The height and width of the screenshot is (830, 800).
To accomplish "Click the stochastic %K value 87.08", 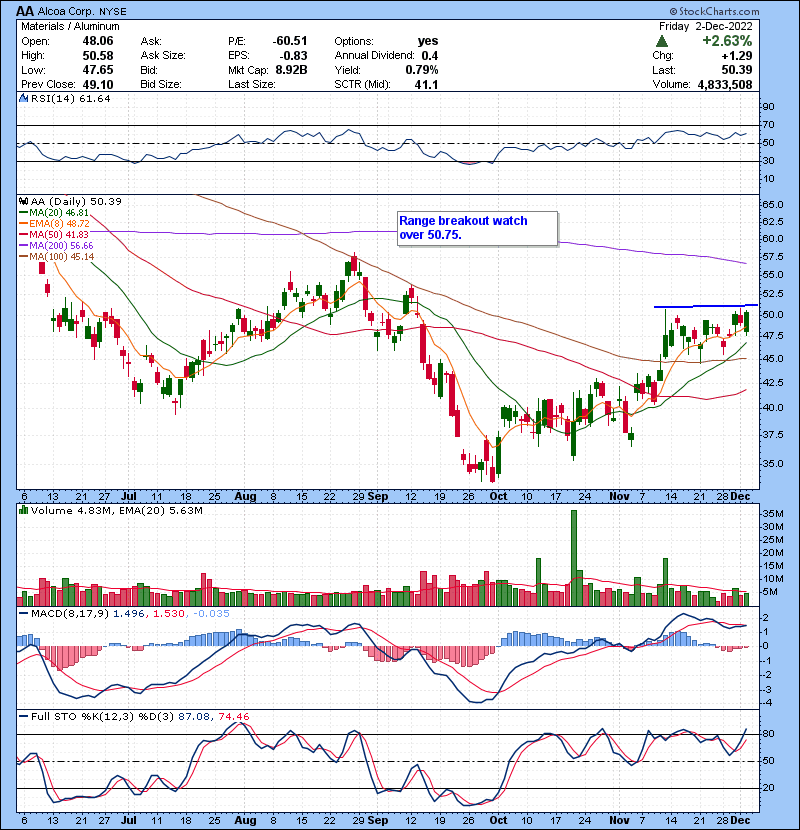I will (x=194, y=717).
